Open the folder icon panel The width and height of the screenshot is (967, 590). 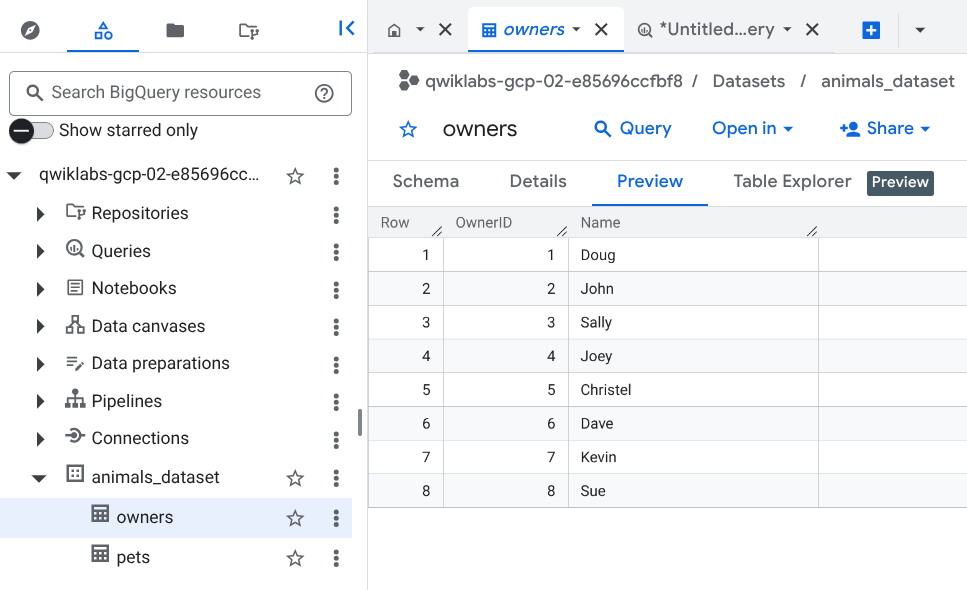click(175, 30)
